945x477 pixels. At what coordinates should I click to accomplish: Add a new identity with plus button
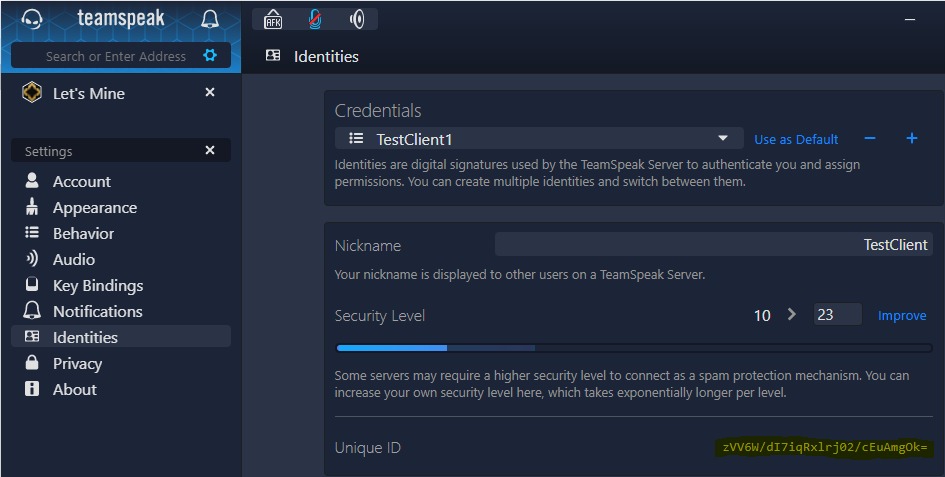point(912,139)
